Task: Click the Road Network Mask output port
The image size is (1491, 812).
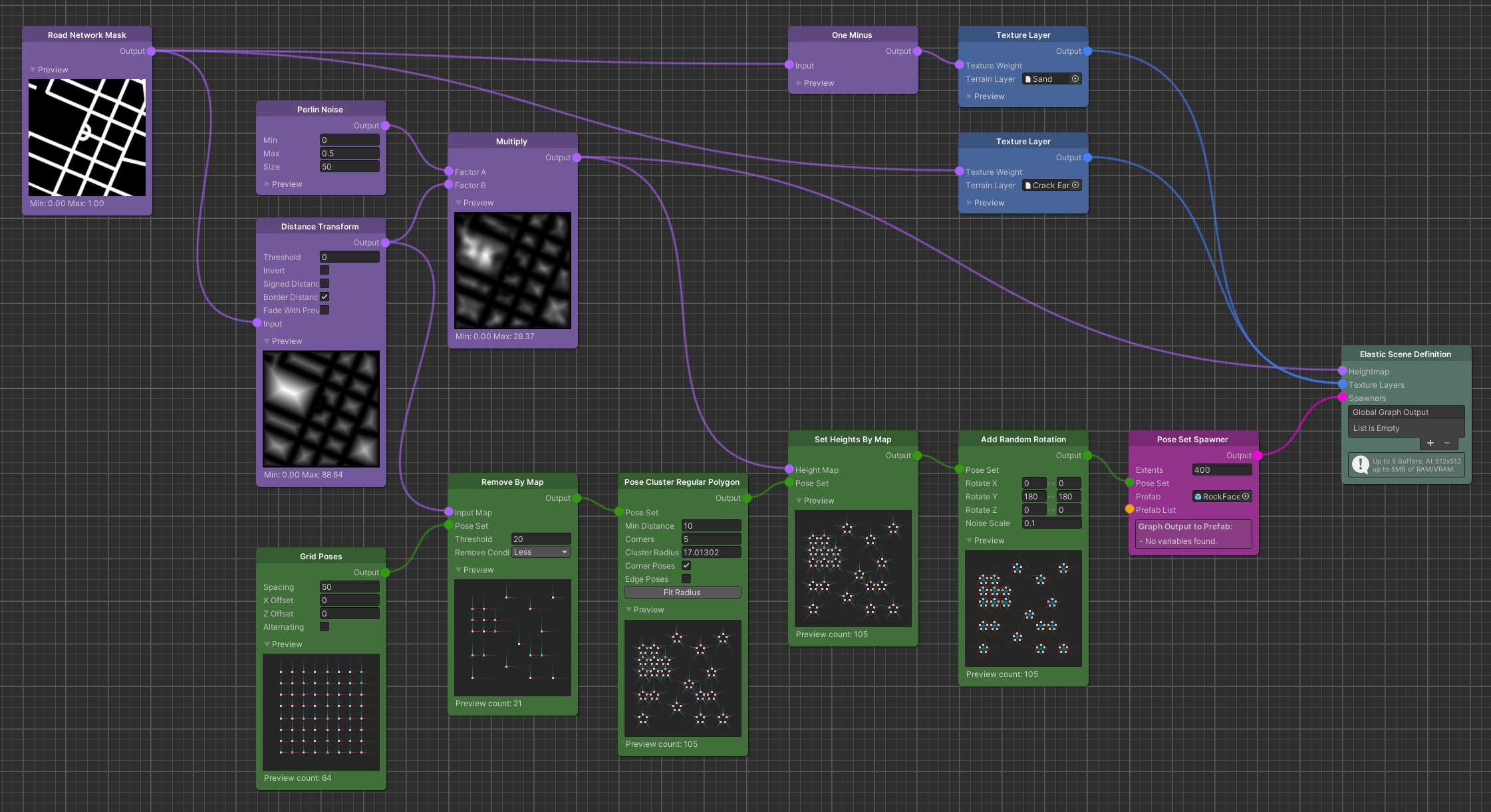Action: (151, 51)
